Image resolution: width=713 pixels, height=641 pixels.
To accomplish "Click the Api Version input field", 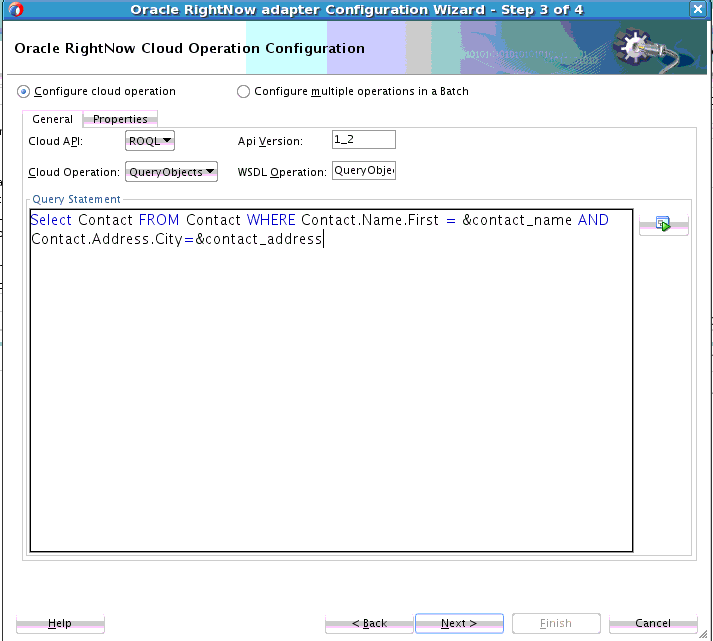I will [364, 140].
